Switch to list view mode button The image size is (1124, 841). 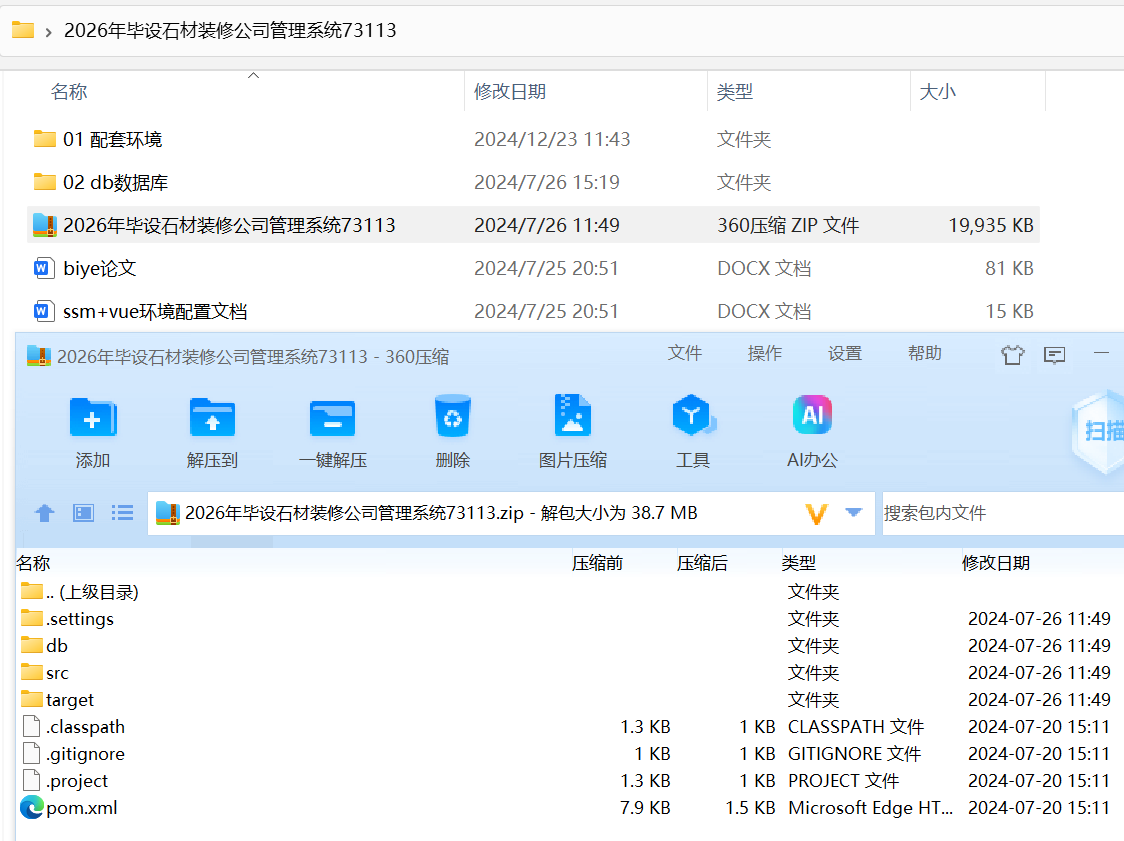coord(123,513)
